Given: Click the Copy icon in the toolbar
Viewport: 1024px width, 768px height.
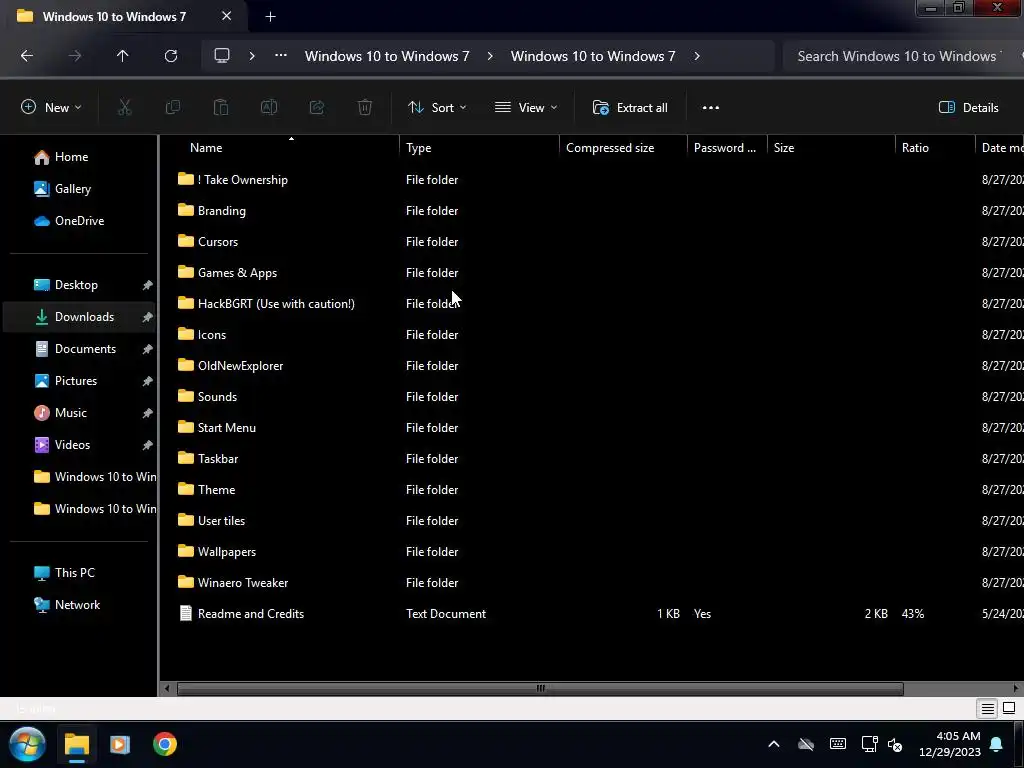Looking at the screenshot, I should [x=172, y=108].
